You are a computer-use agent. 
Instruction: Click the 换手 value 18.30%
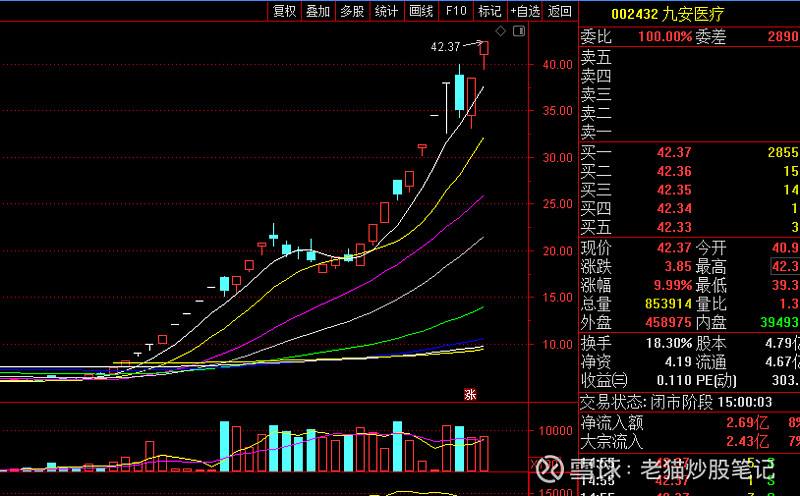[x=669, y=343]
